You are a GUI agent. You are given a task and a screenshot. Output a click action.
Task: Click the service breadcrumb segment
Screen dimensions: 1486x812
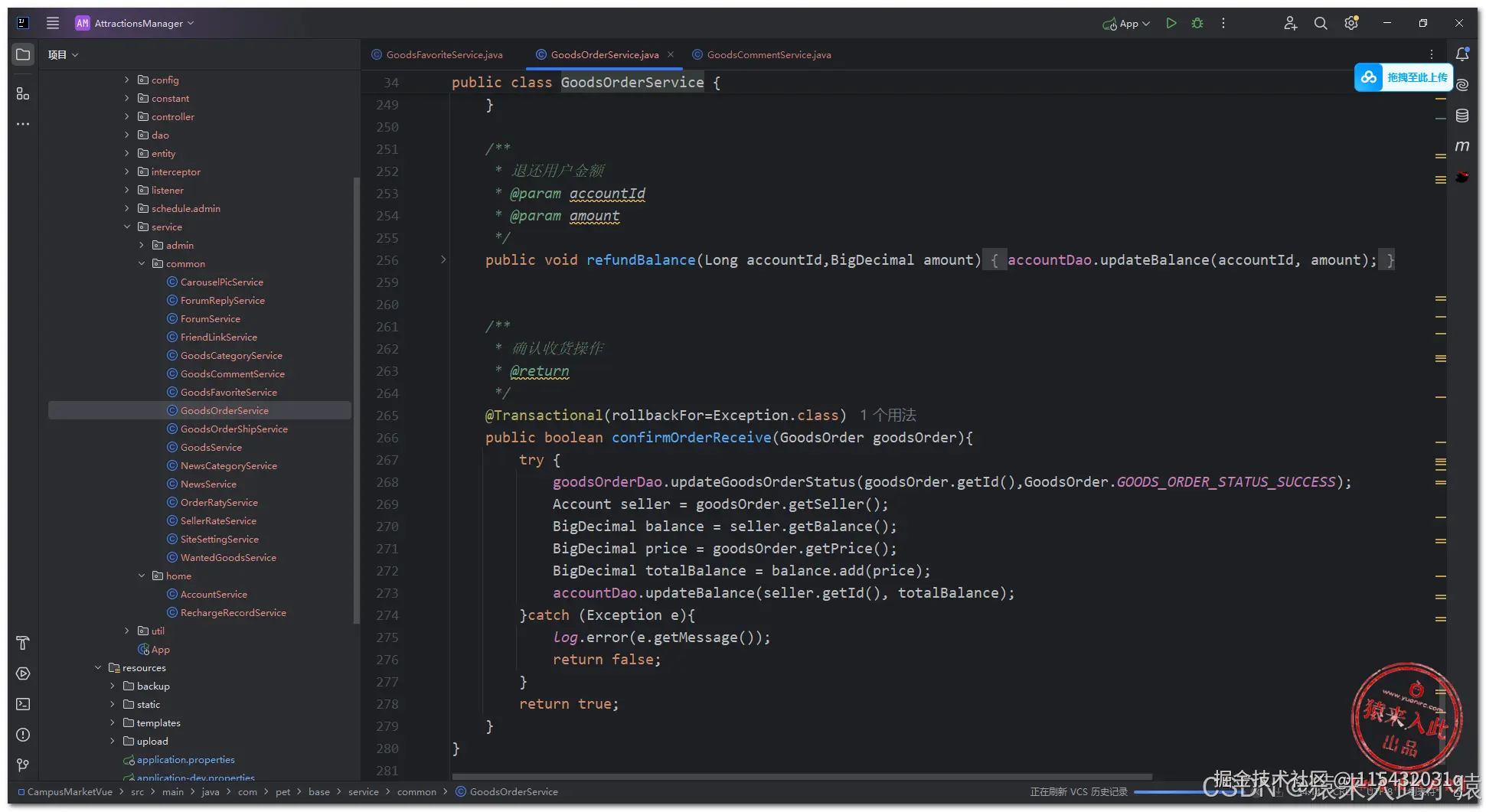[364, 792]
